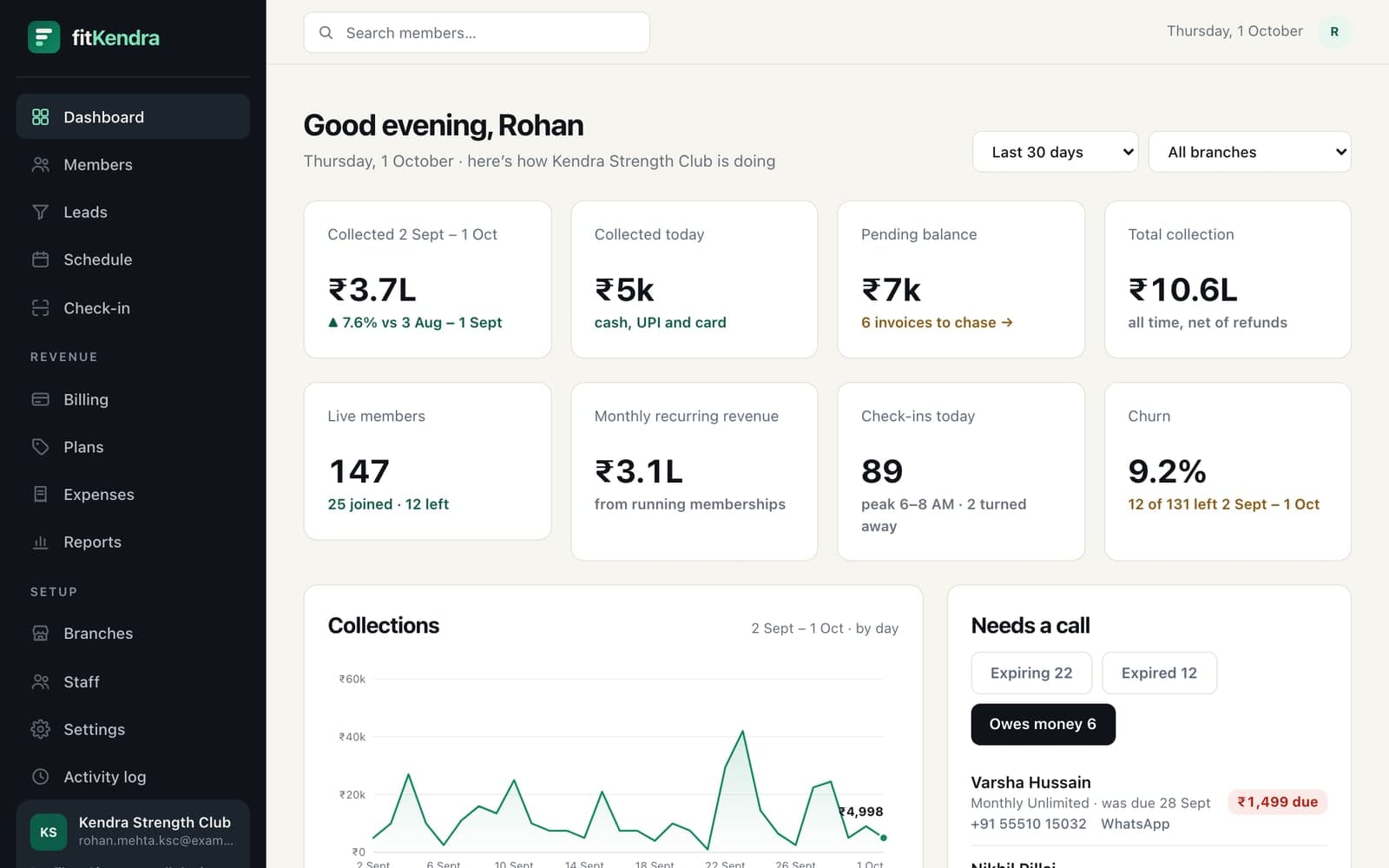This screenshot has height=868, width=1389.
Task: Click the Monthly recurring revenue card
Action: pos(694,471)
